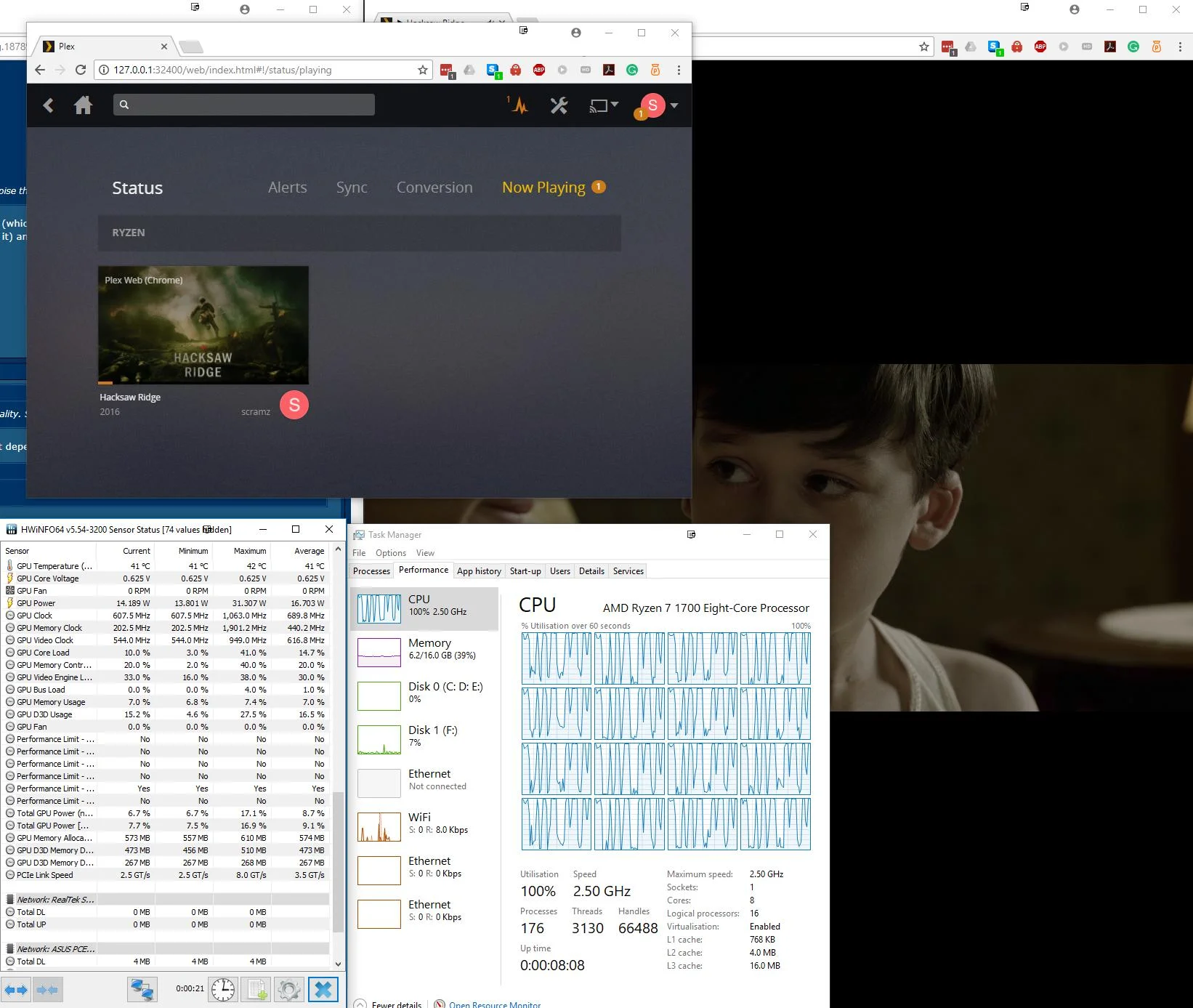This screenshot has height=1008, width=1193.
Task: Open Task Manager Details tab
Action: tap(591, 571)
